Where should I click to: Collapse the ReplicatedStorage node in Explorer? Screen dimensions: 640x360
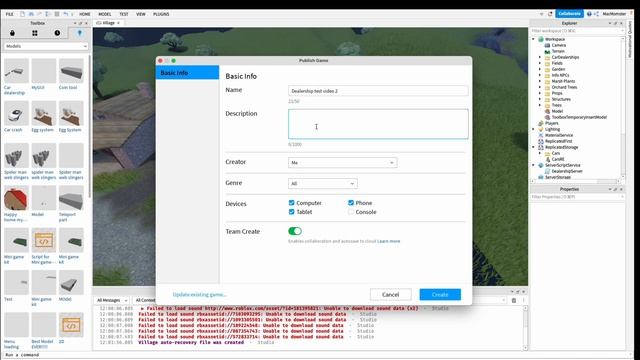click(x=533, y=147)
